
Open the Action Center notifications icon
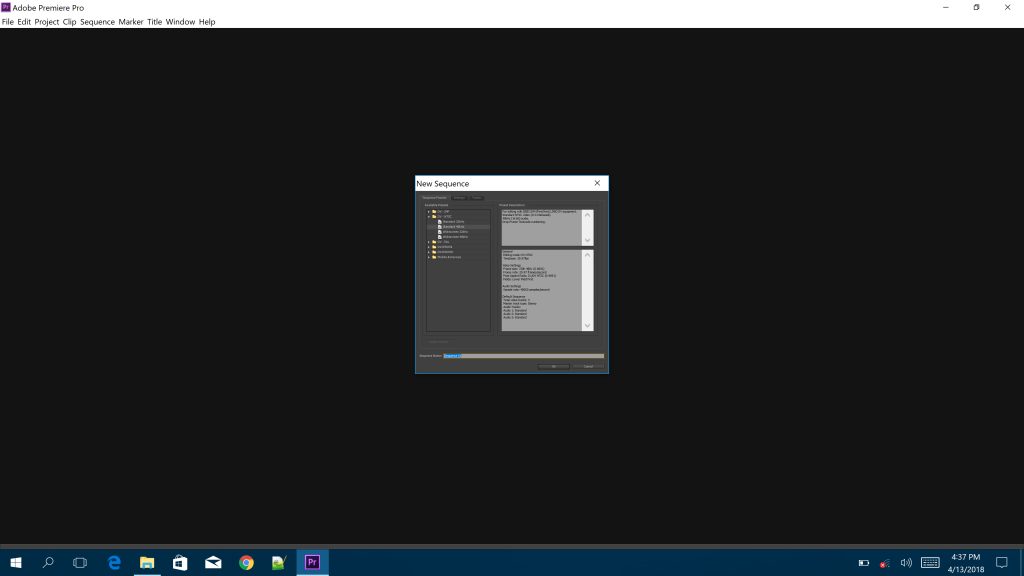[x=1002, y=562]
